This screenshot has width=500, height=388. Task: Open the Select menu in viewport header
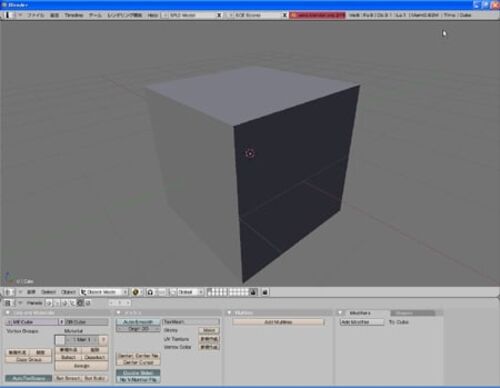coord(48,292)
